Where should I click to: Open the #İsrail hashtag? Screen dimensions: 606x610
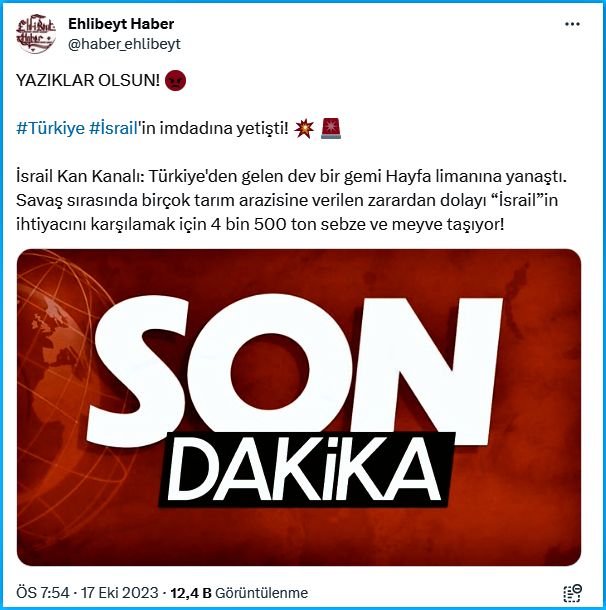pyautogui.click(x=113, y=128)
